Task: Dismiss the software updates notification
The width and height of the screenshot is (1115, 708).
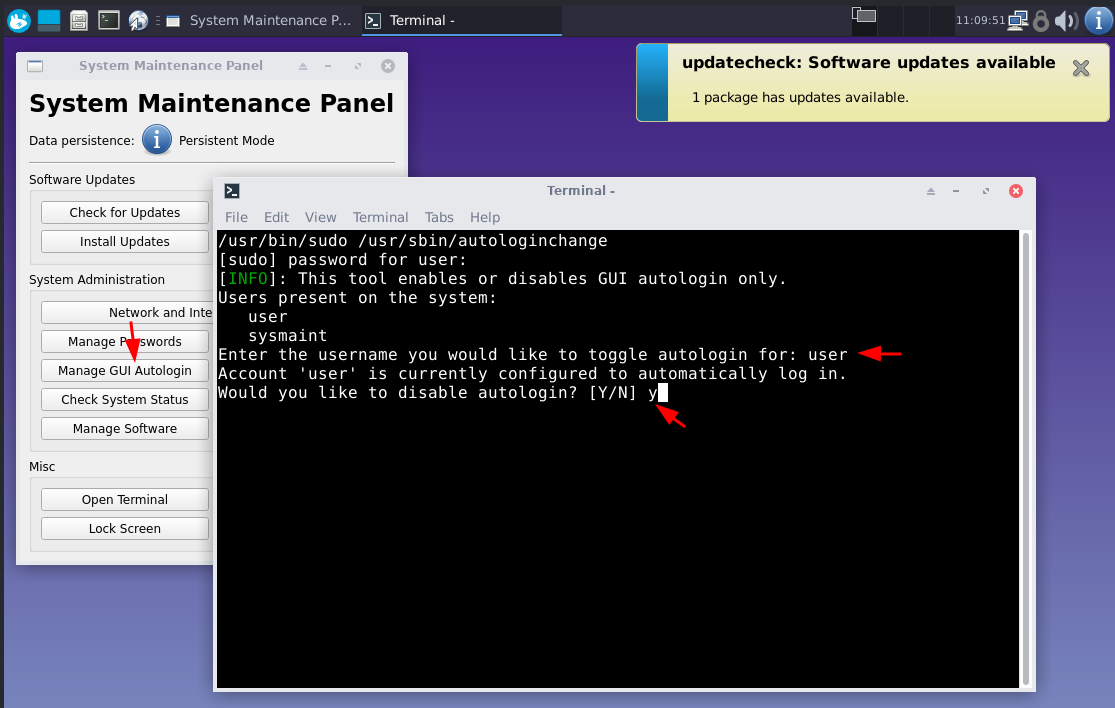Action: (x=1080, y=68)
